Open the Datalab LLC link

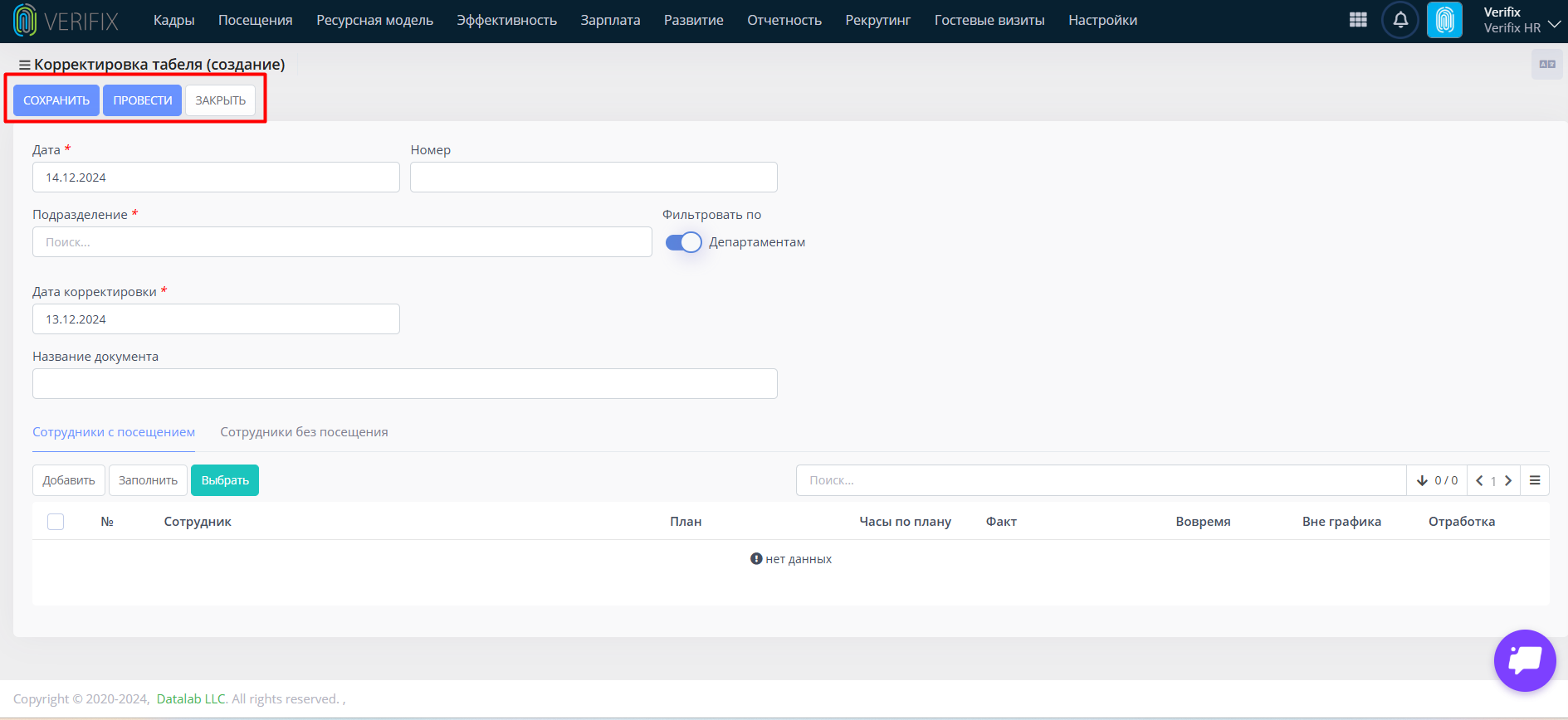192,699
